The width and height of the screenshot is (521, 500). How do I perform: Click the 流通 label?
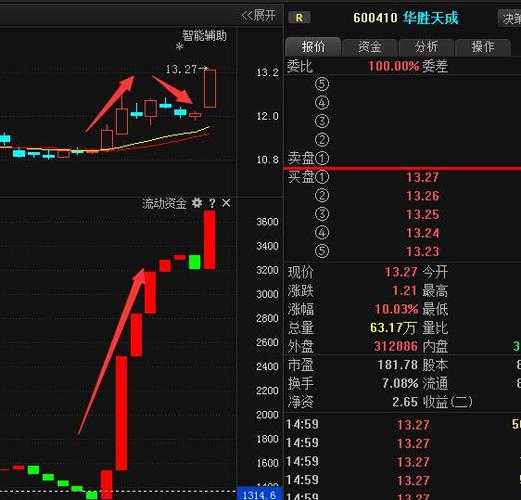pyautogui.click(x=435, y=383)
